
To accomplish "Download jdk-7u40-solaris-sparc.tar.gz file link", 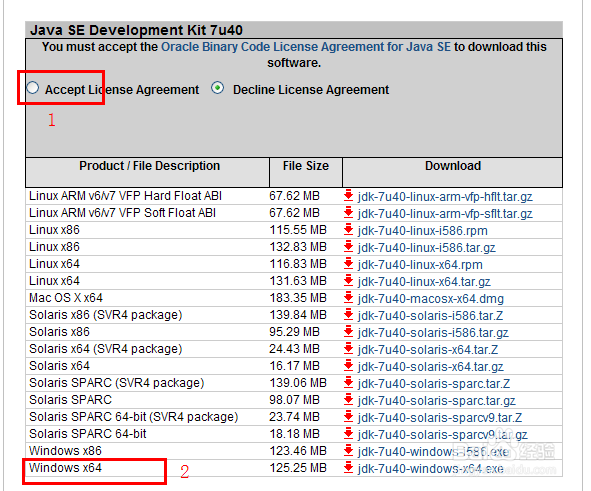I will pyautogui.click(x=436, y=400).
